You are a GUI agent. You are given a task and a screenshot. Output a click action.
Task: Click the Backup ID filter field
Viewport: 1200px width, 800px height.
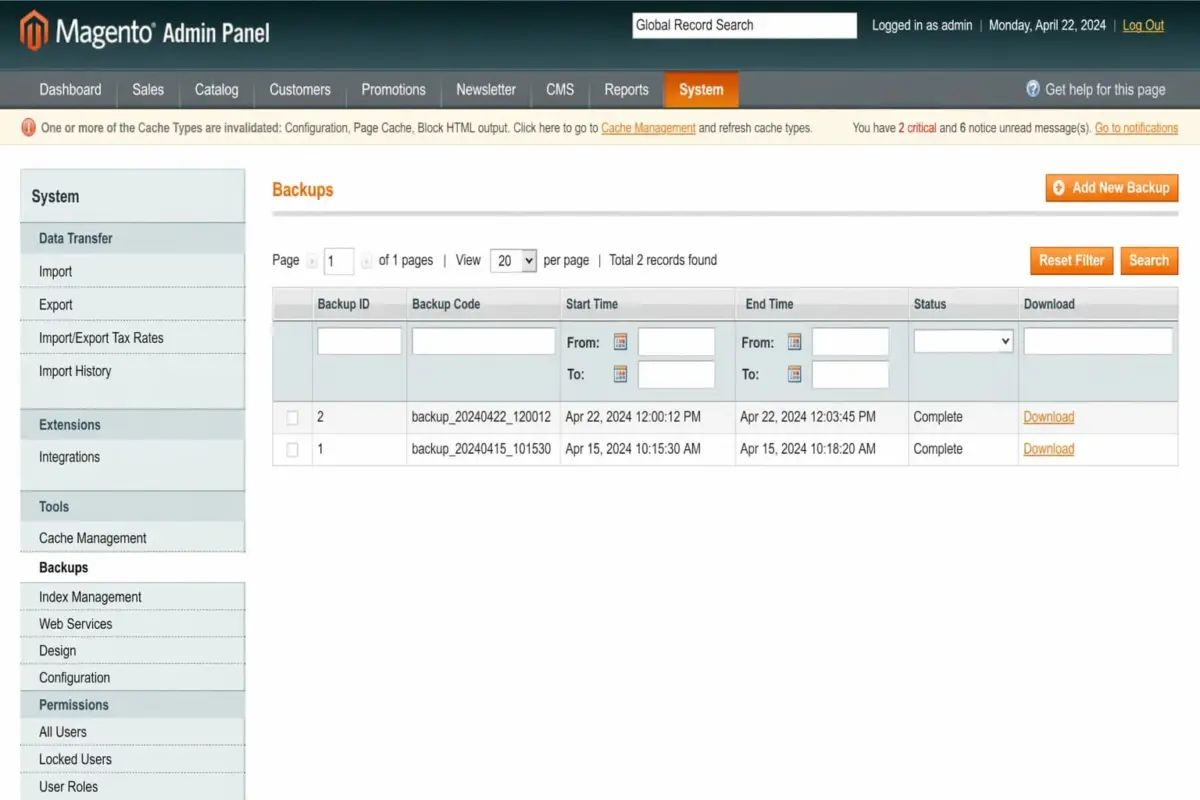[359, 341]
